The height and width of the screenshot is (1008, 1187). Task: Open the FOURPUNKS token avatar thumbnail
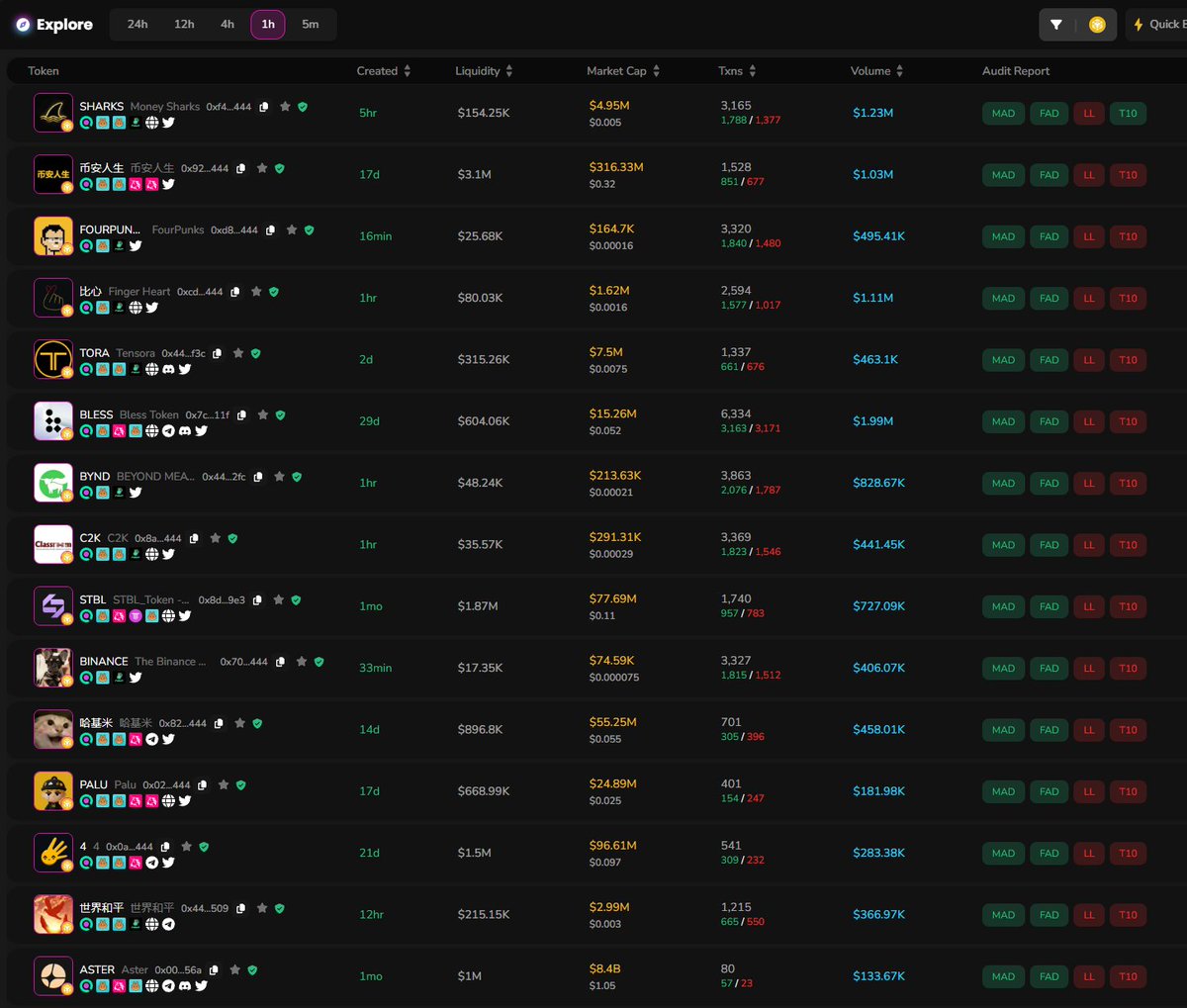pyautogui.click(x=53, y=236)
